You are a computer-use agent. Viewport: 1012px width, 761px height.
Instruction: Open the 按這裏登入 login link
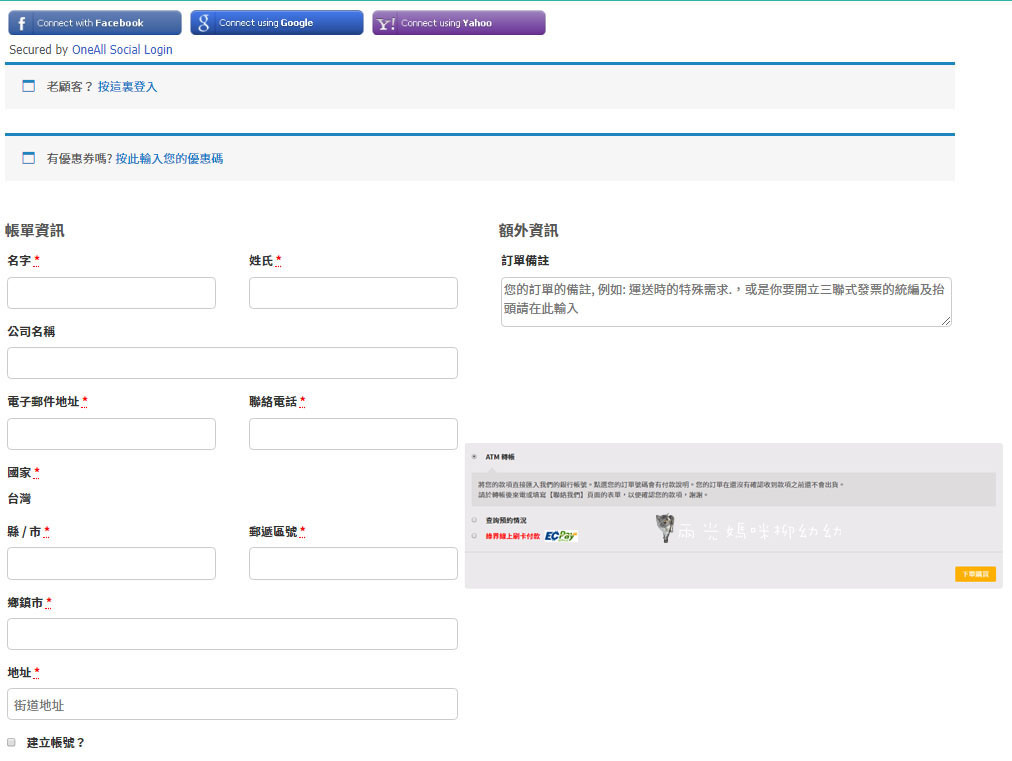(x=127, y=87)
